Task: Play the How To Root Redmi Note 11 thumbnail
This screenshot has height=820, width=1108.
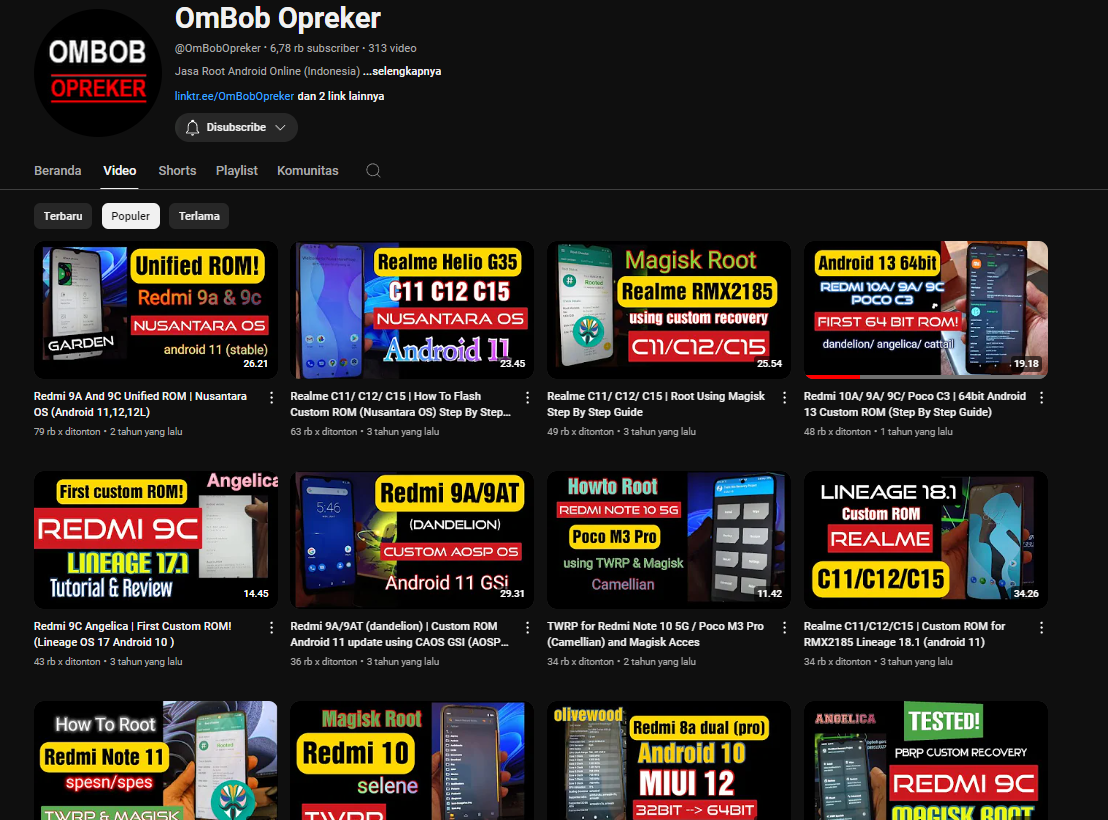Action: tap(155, 761)
